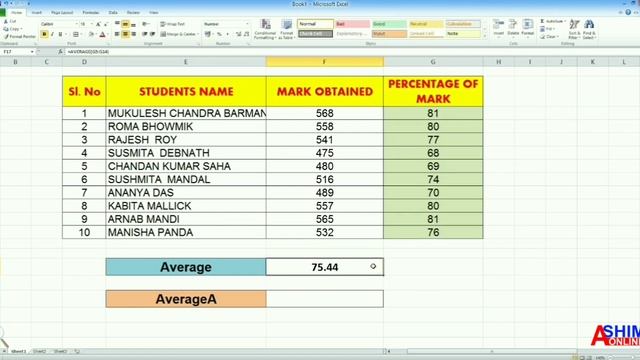Apply Comma Style number format
Viewport: 640px width, 360px height.
click(x=227, y=34)
